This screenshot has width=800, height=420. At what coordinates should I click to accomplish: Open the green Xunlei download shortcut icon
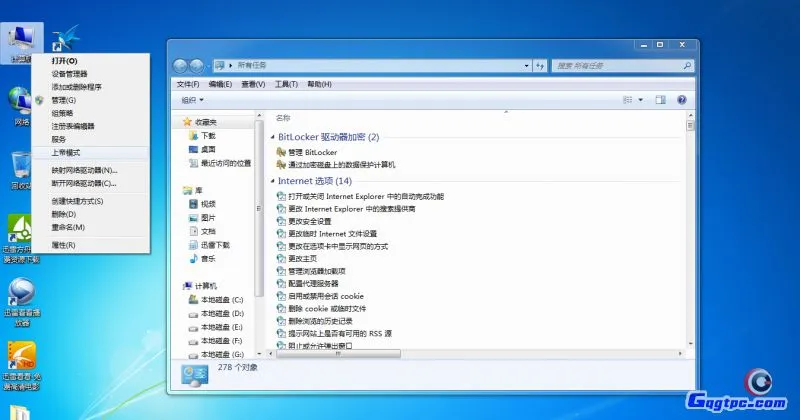(x=20, y=238)
